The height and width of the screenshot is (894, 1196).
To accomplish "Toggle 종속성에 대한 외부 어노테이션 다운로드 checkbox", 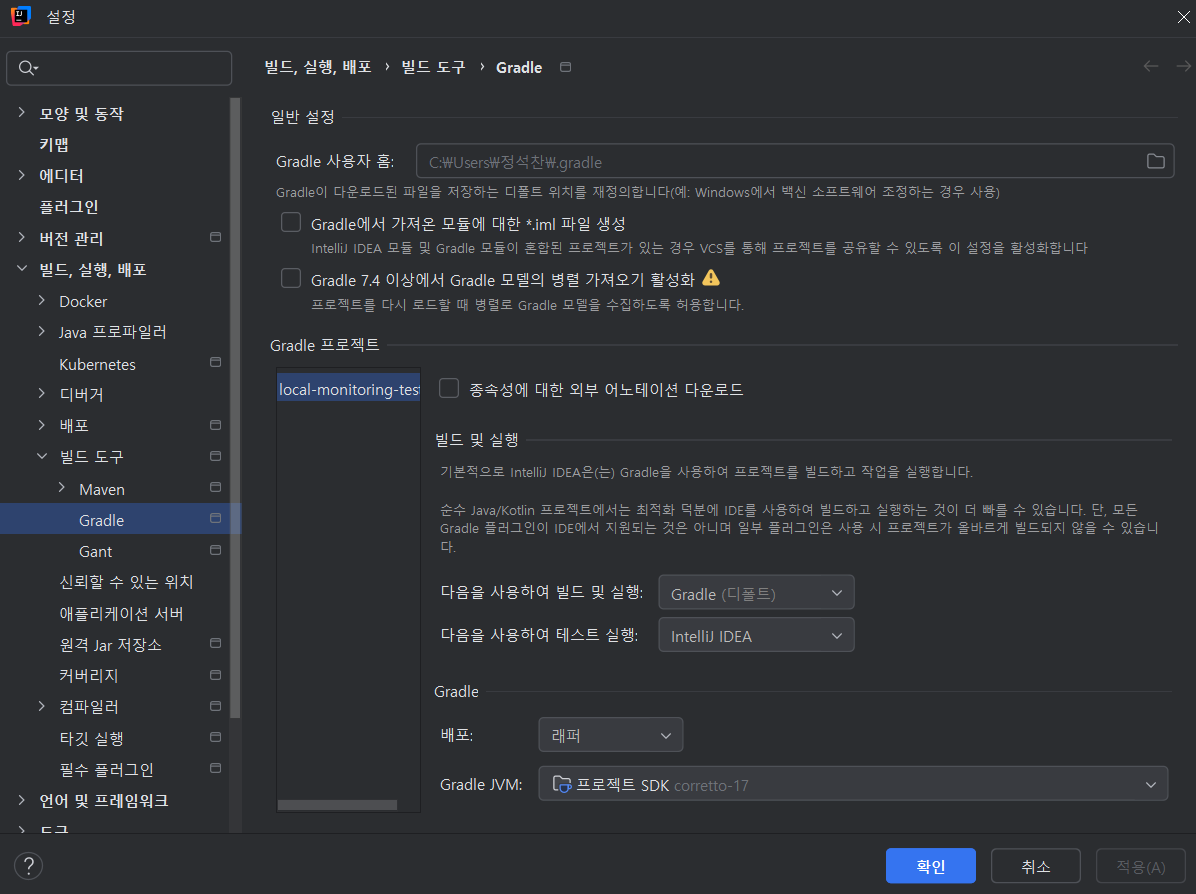I will 448,388.
